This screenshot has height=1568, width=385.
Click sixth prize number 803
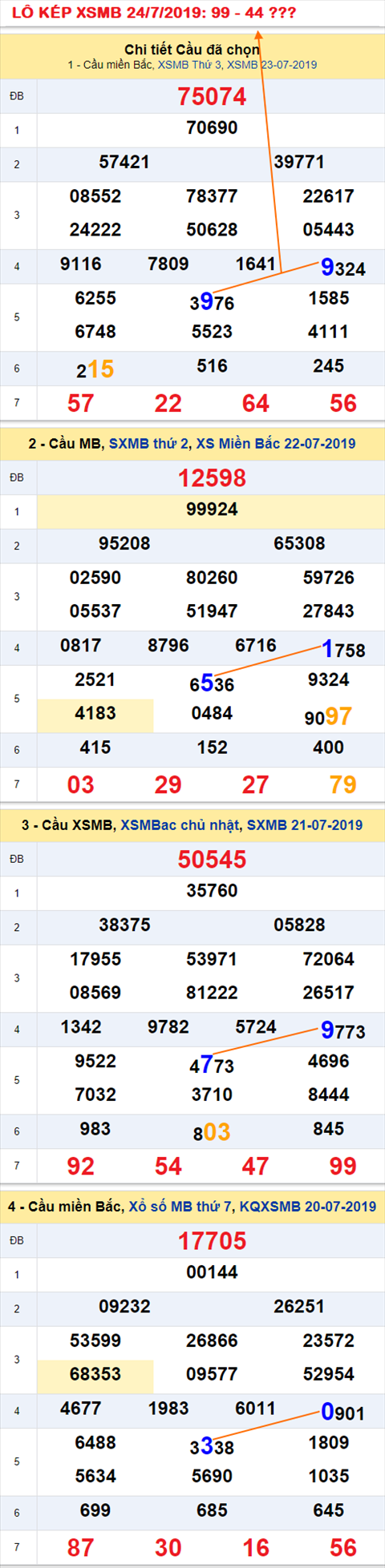pos(212,1132)
